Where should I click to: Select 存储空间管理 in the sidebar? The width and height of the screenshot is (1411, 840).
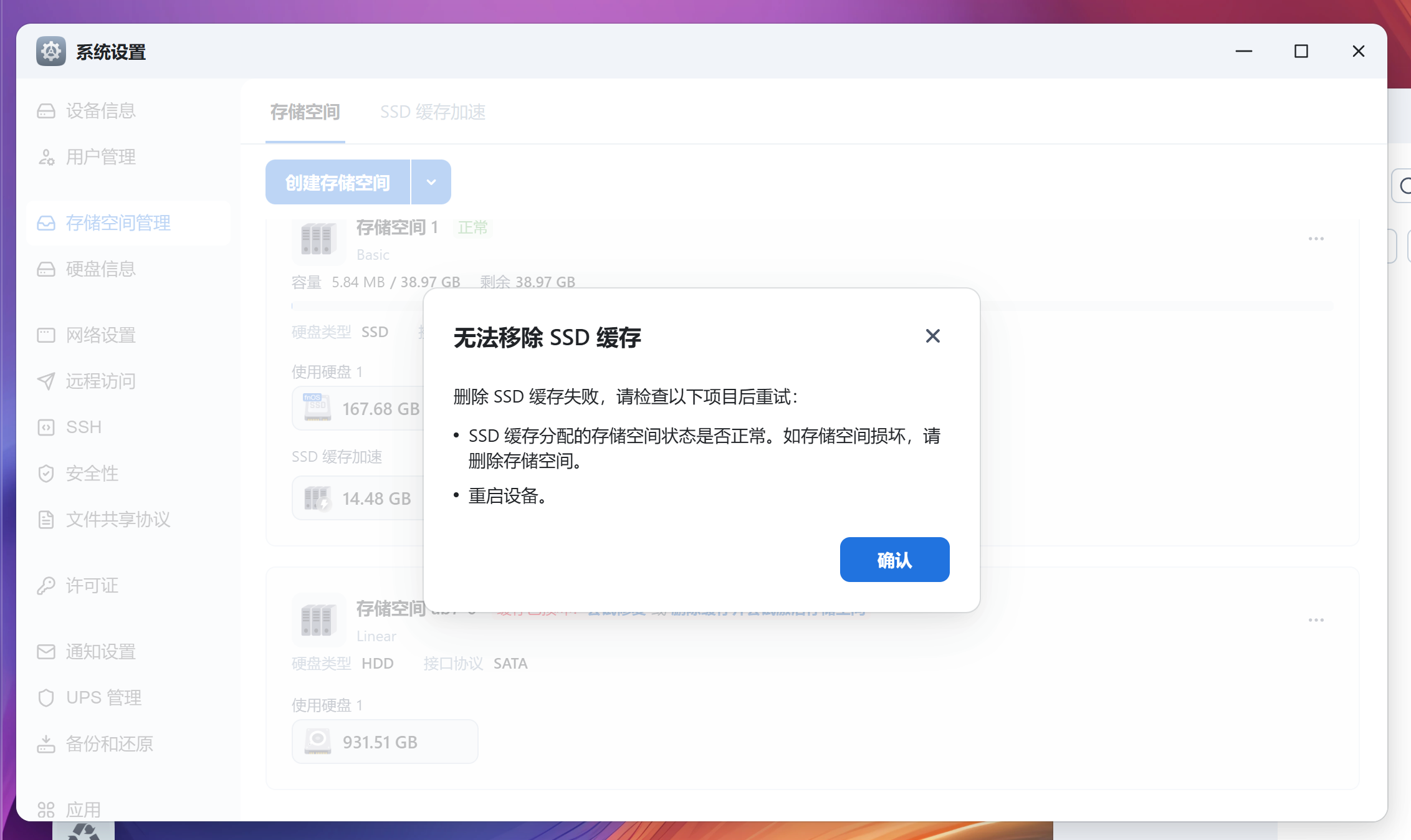pyautogui.click(x=118, y=223)
